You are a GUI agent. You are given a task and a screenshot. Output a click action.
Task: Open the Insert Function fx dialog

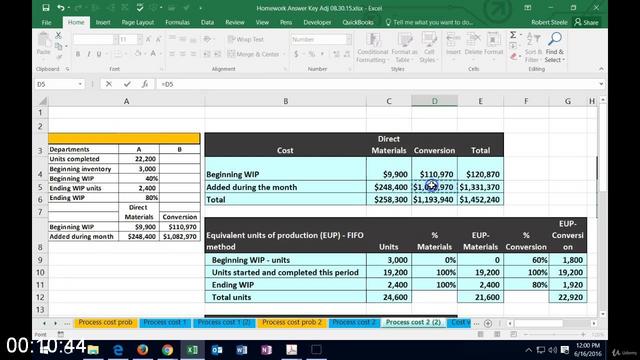[x=145, y=84]
